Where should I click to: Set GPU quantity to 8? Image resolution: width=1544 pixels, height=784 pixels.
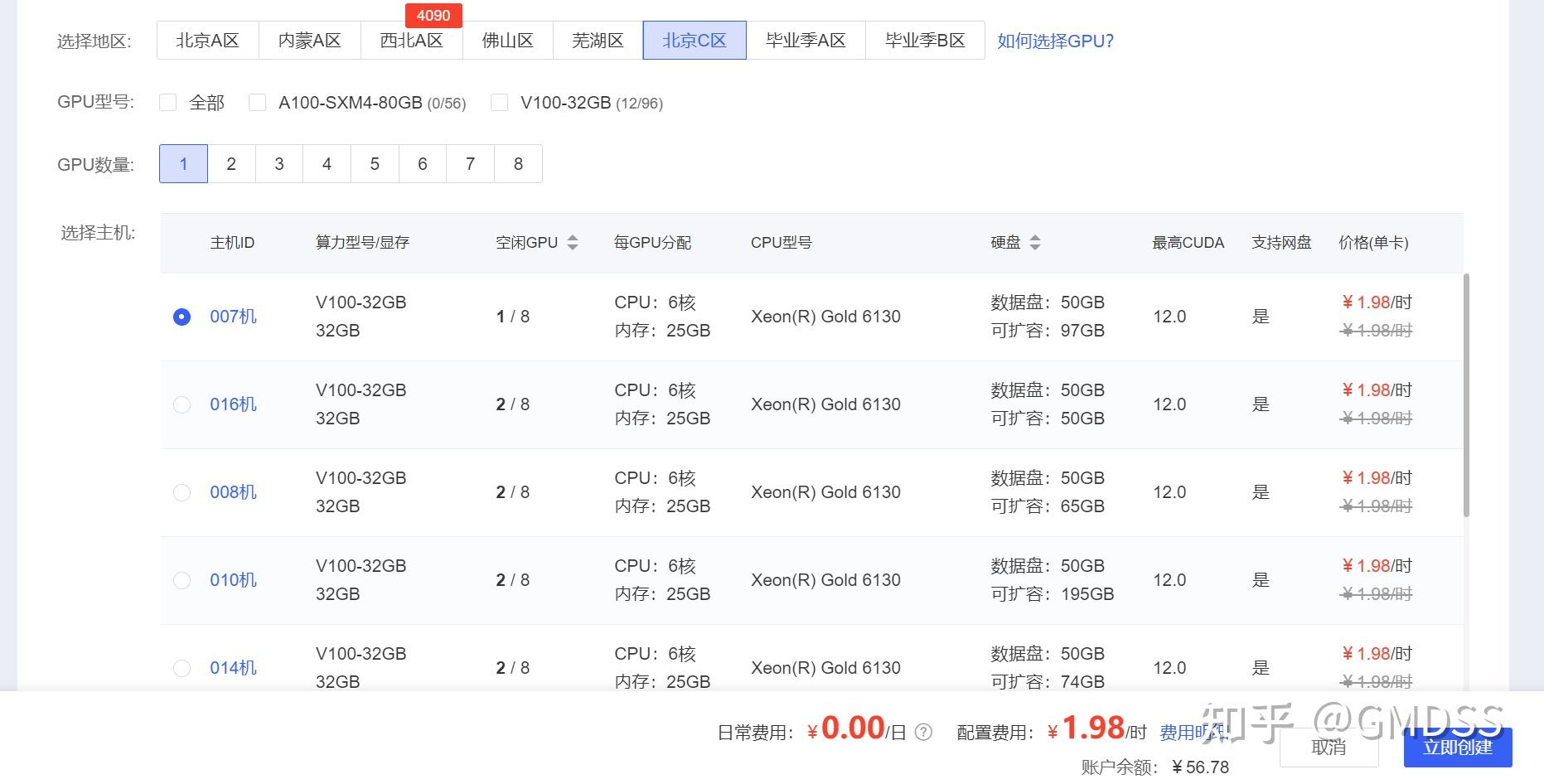point(518,163)
